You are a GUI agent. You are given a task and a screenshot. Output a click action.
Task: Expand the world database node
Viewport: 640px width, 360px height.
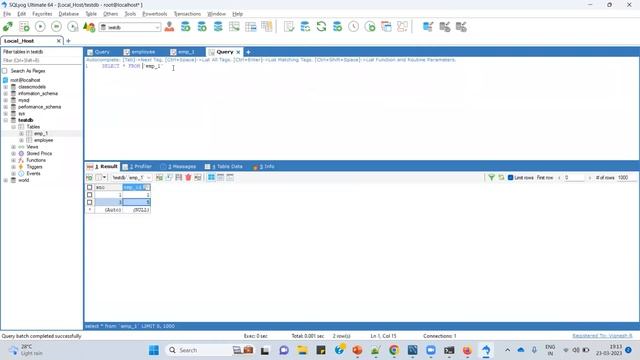tap(6, 180)
